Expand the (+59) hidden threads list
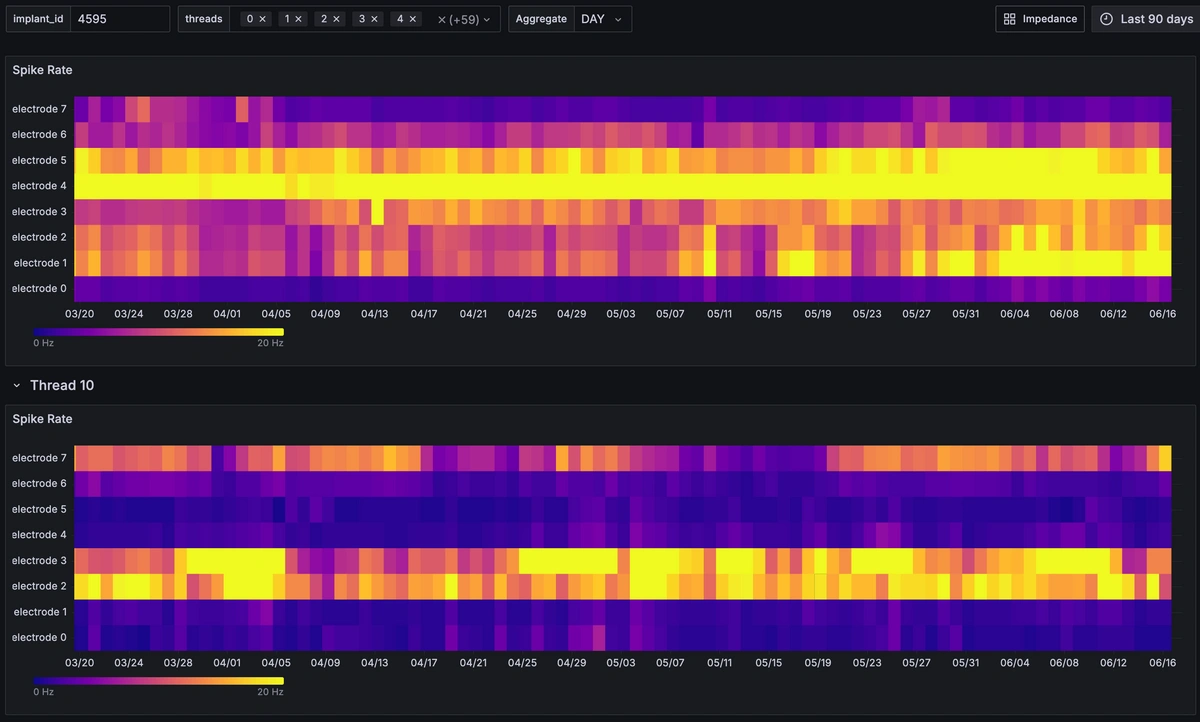The image size is (1200, 722). coord(468,18)
